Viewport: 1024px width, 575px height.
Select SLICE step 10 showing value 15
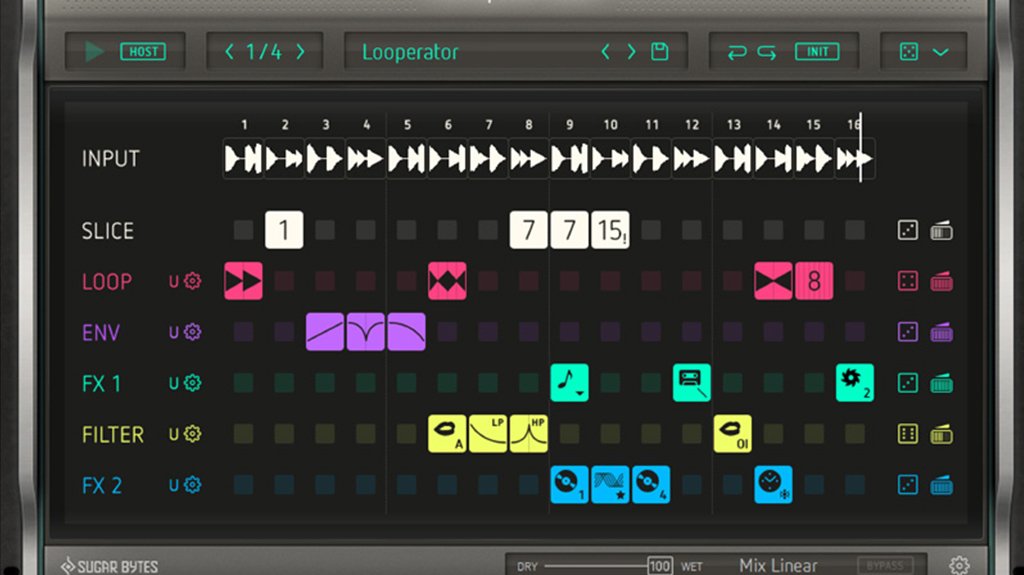[x=610, y=230]
